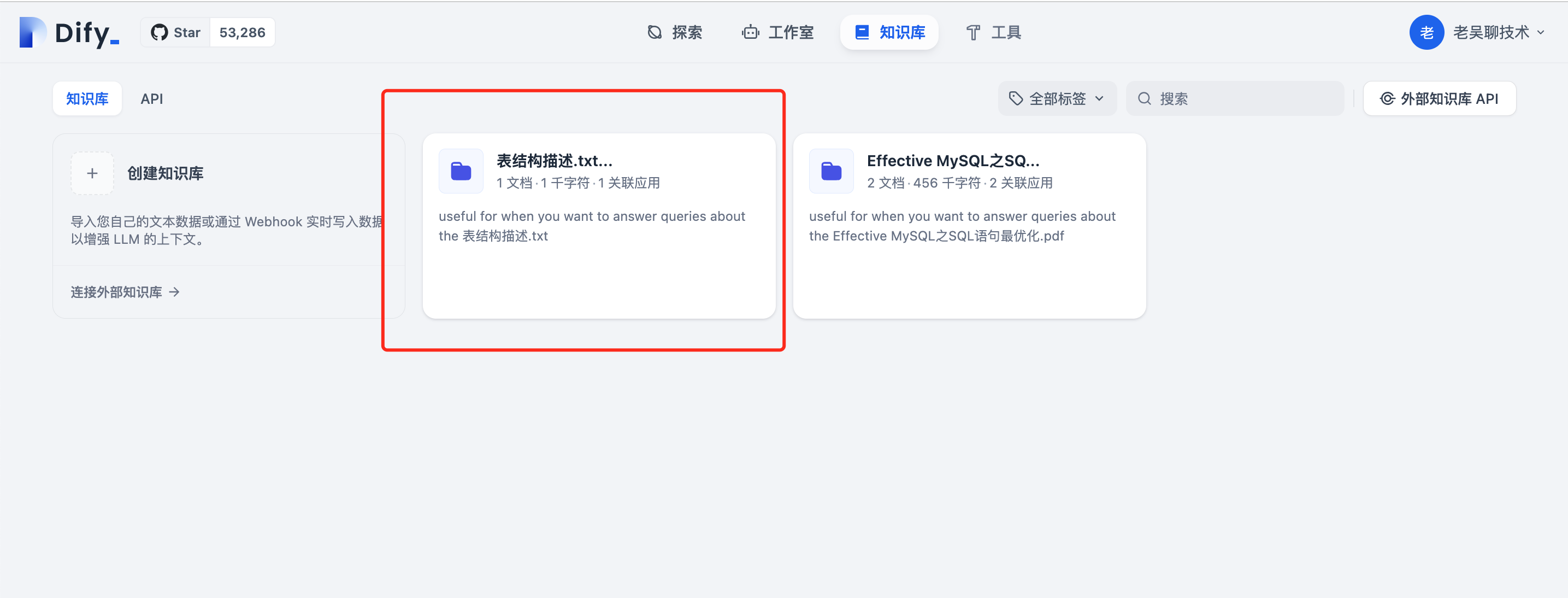
Task: Click the tag icon in 全部标签
Action: [1015, 98]
